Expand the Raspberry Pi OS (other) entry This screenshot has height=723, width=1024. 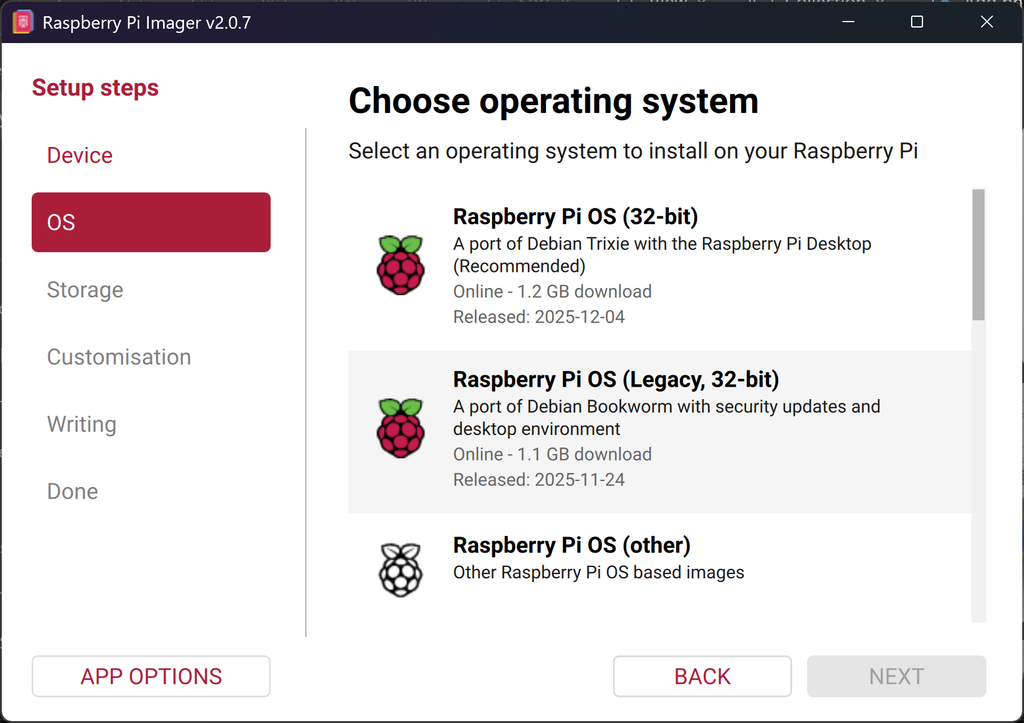click(660, 568)
